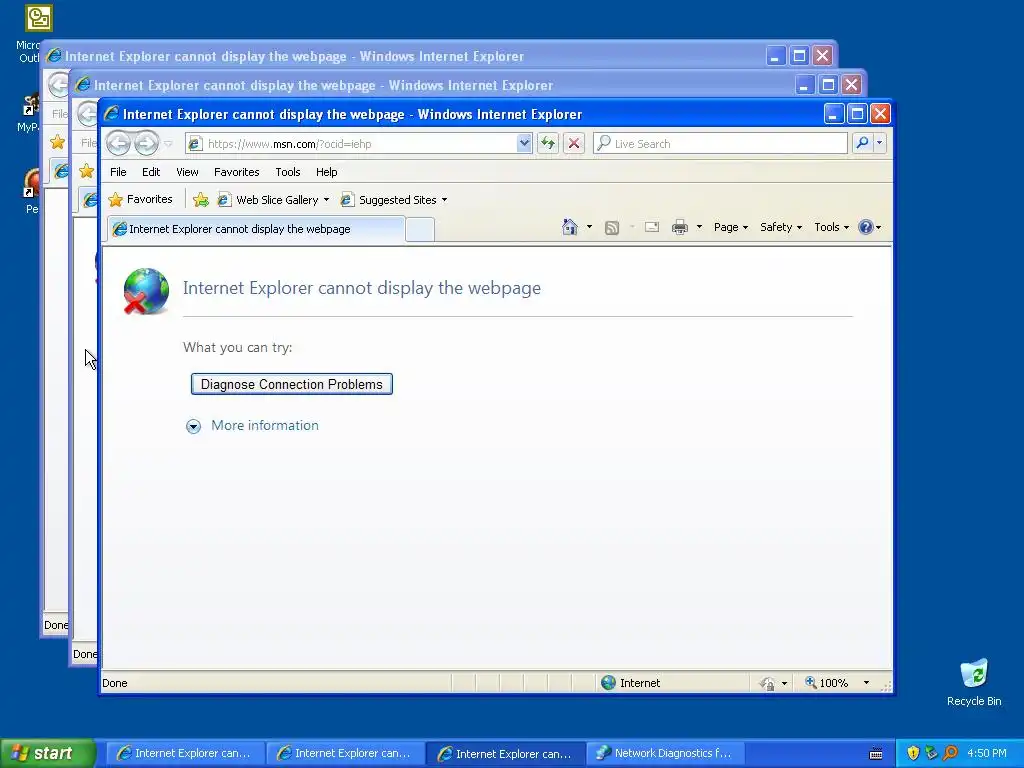Click the 4:50 PM system clock
This screenshot has width=1024, height=768.
[x=987, y=753]
